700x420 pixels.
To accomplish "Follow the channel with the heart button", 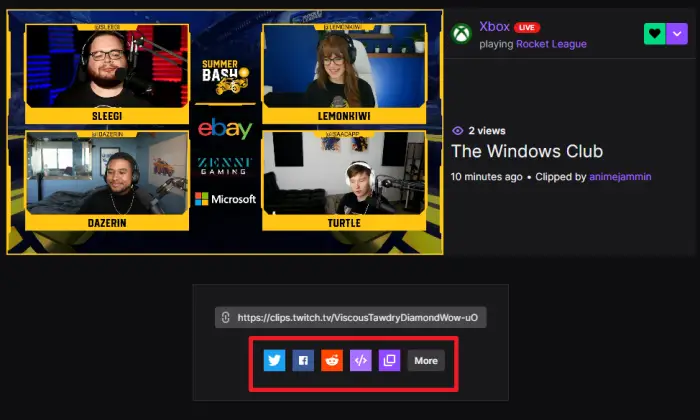I will [654, 34].
